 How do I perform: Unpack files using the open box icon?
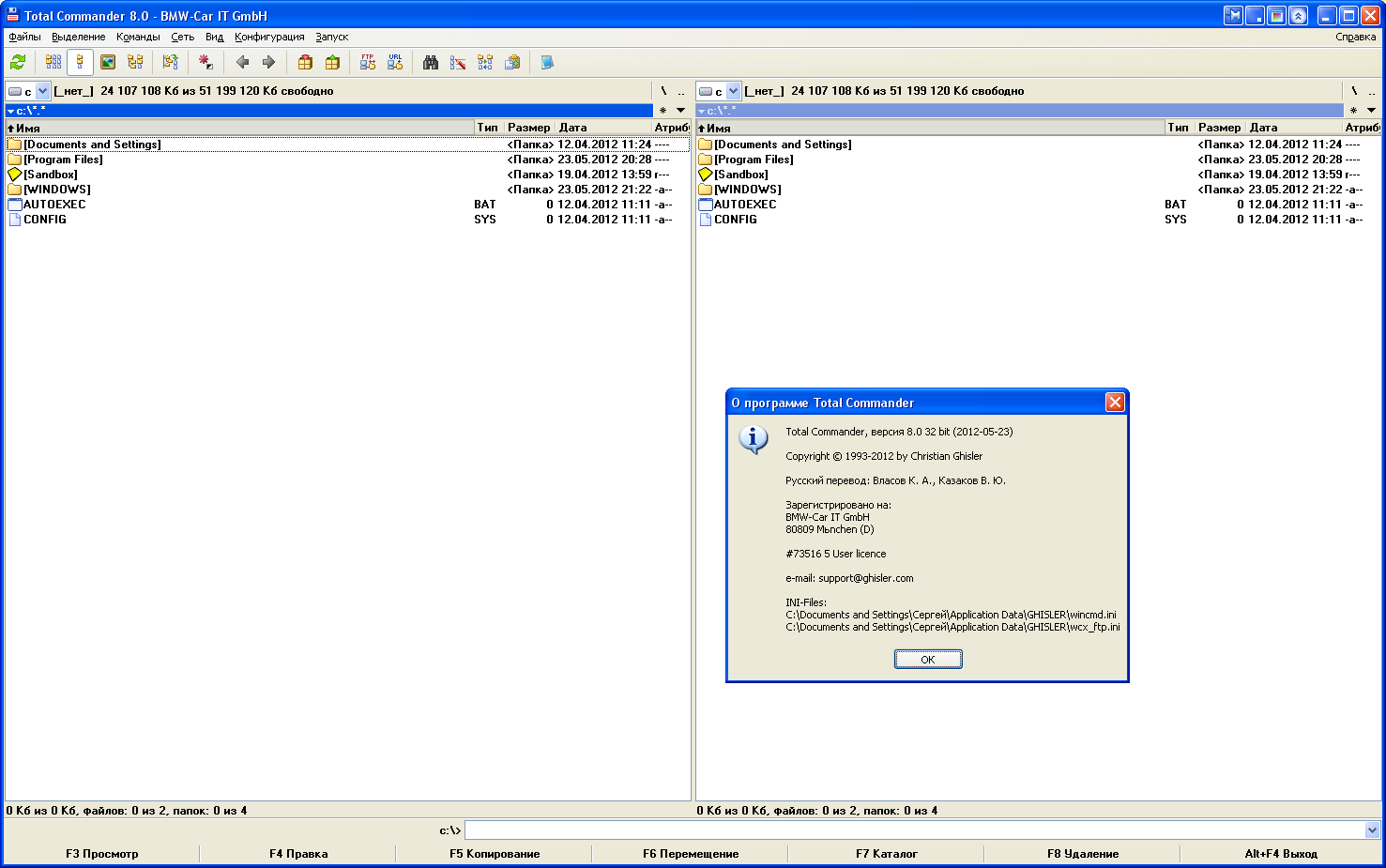click(x=332, y=62)
